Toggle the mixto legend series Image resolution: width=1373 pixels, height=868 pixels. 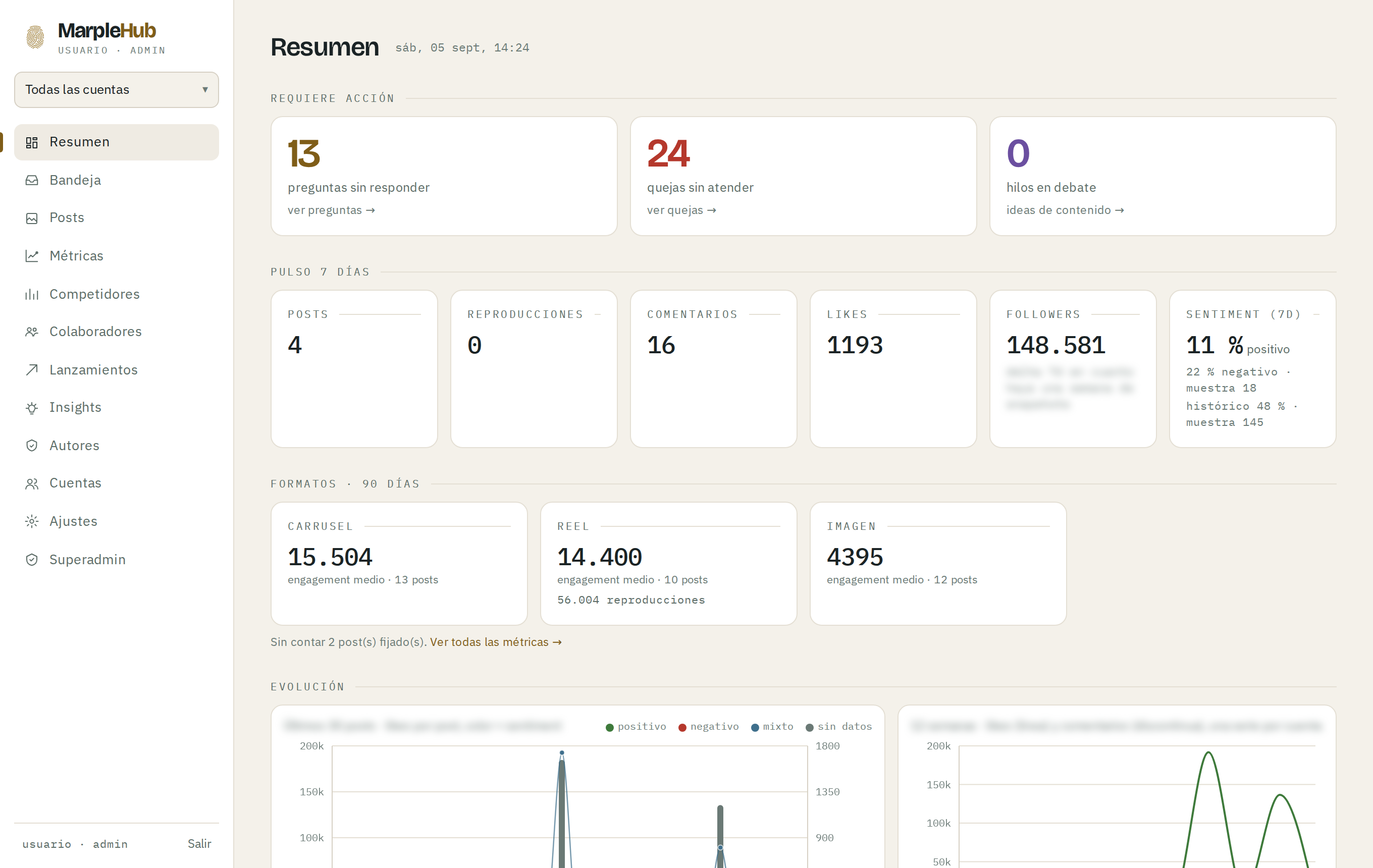772,727
